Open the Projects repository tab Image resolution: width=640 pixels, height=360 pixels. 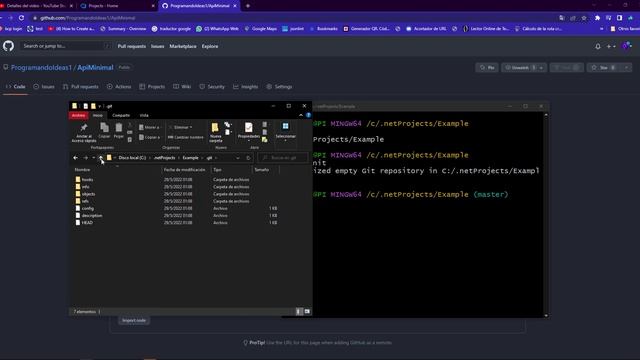point(152,87)
